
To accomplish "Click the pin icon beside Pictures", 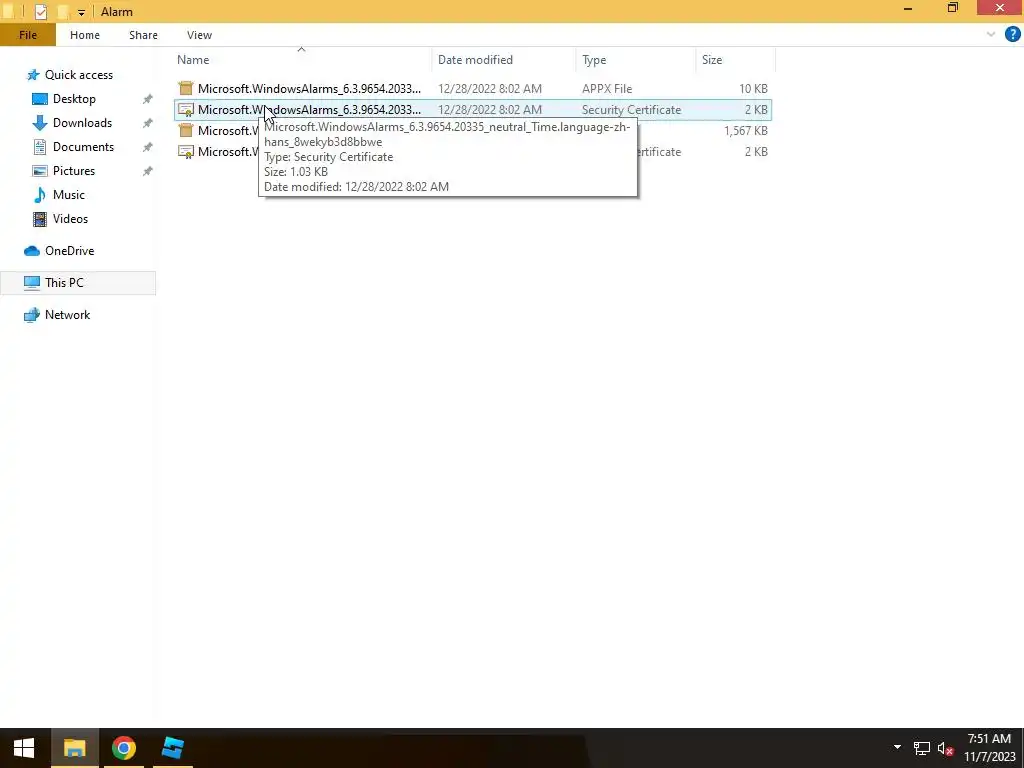I will (148, 170).
